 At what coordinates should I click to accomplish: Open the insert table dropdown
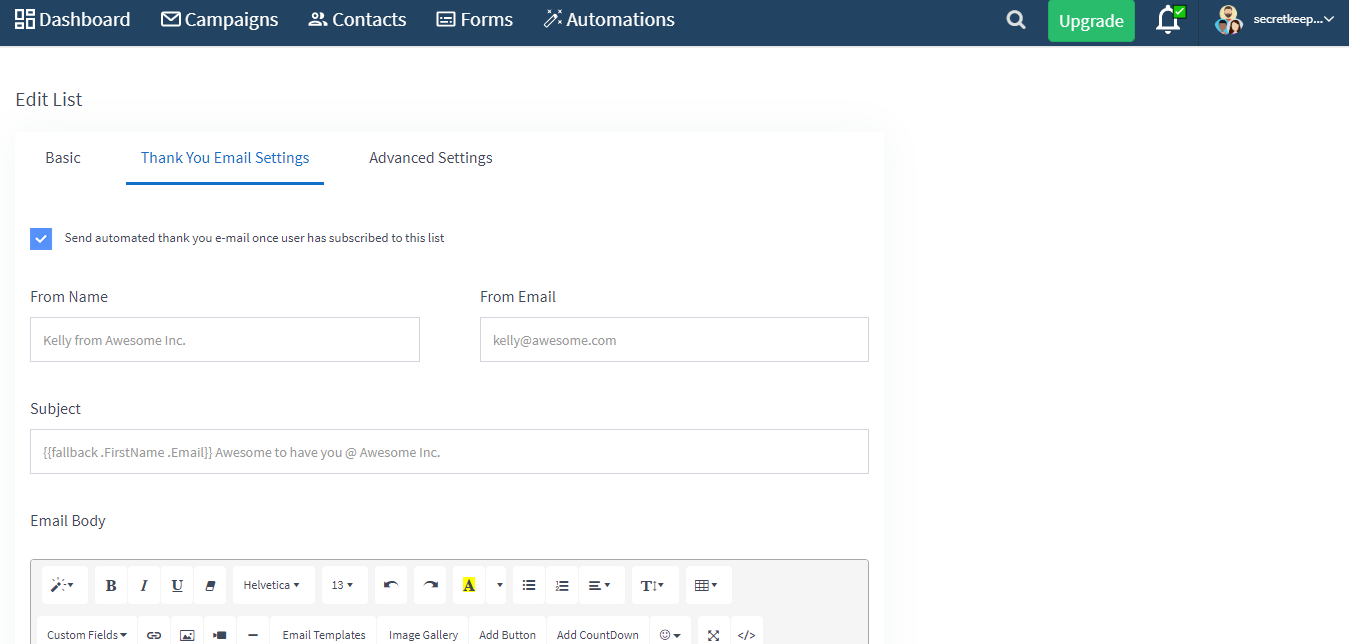click(x=708, y=585)
